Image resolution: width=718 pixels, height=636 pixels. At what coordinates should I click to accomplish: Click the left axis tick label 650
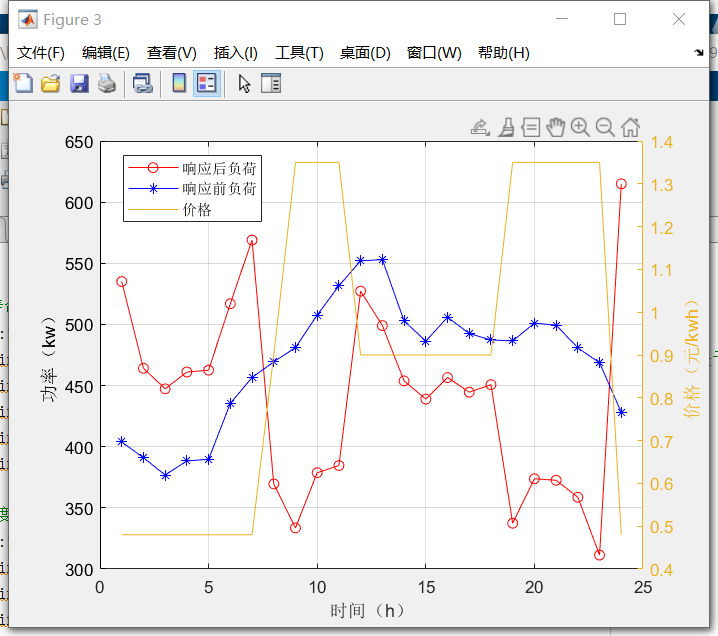tap(79, 142)
